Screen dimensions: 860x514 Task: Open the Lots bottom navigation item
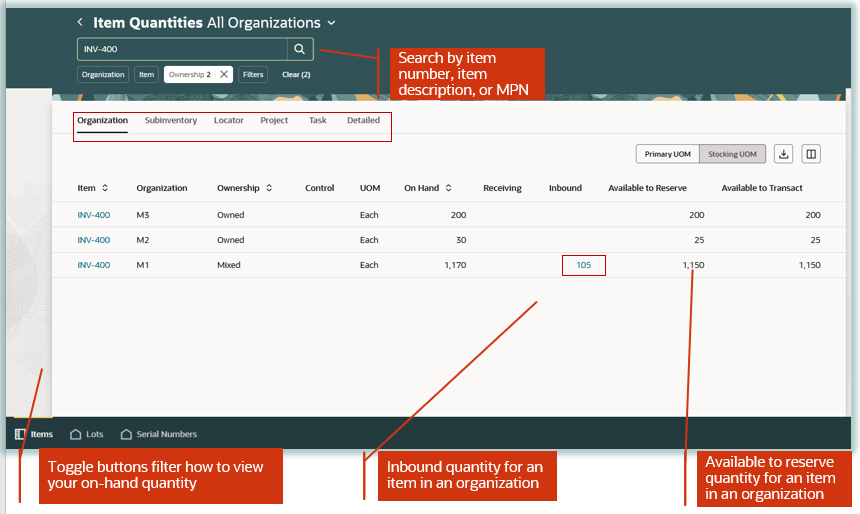pyautogui.click(x=87, y=434)
